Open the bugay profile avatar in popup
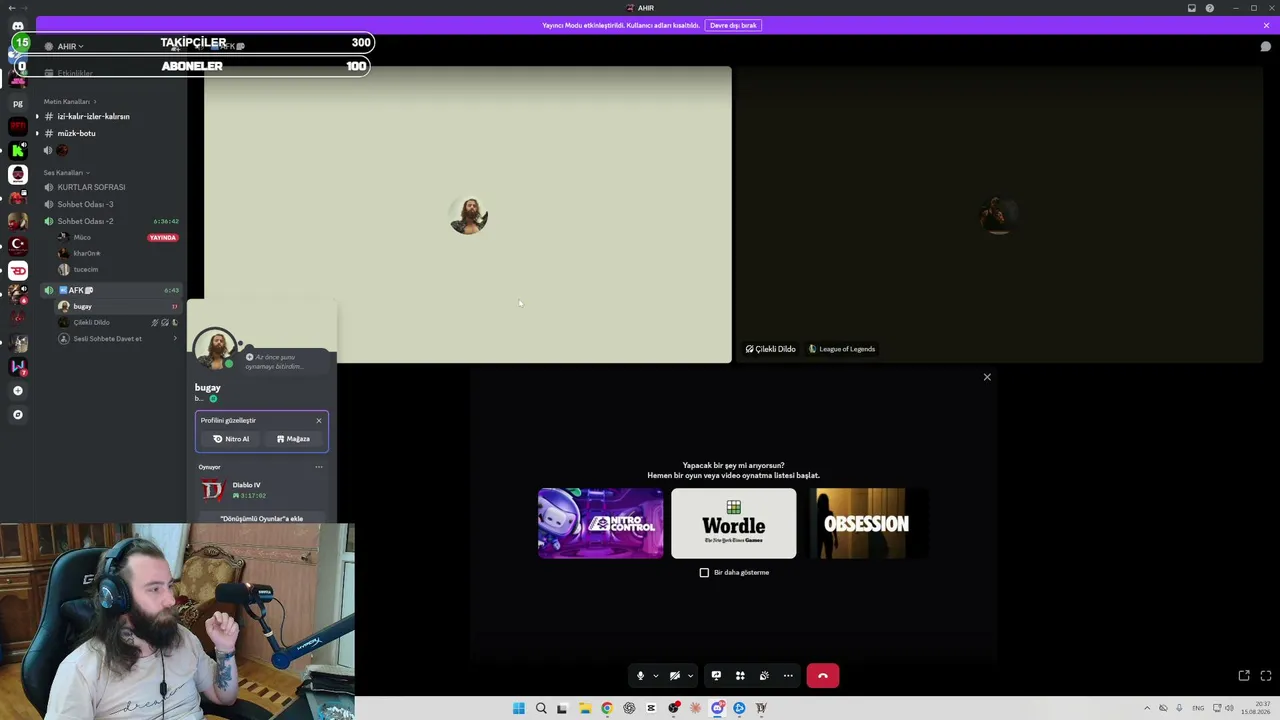The height and width of the screenshot is (720, 1280). [215, 348]
